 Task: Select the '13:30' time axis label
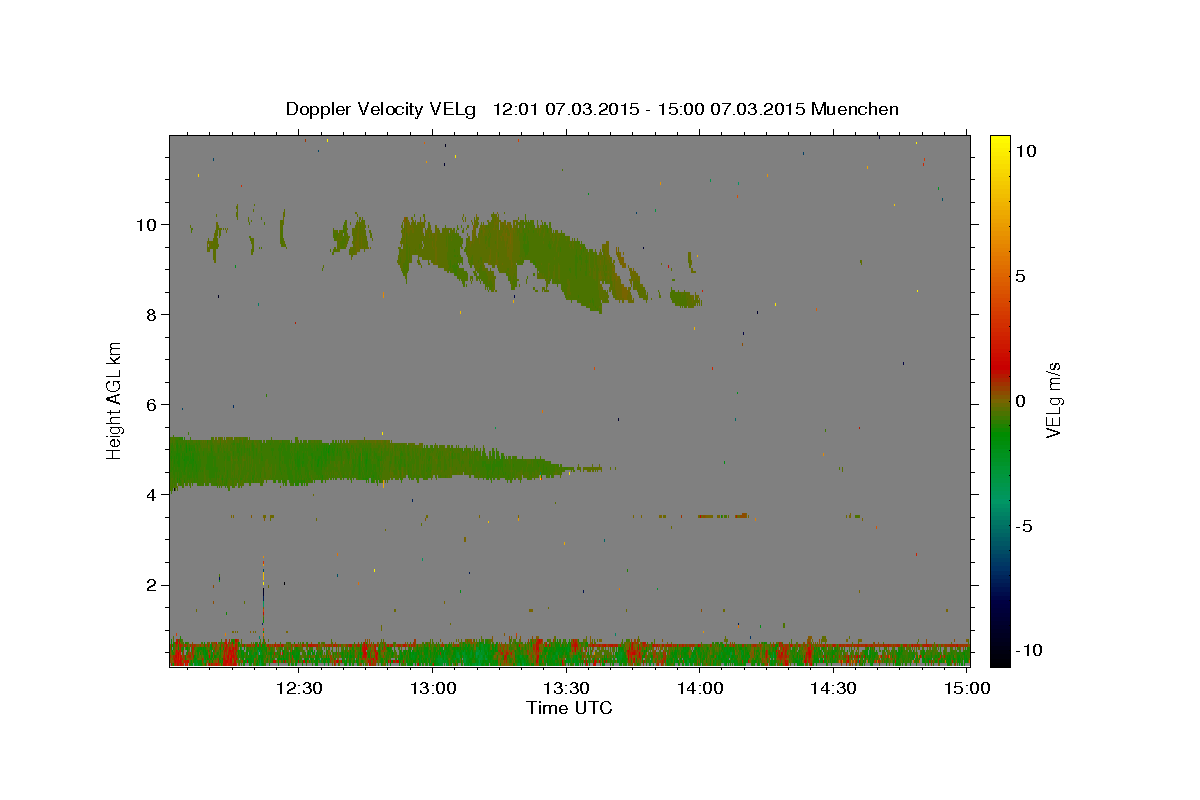coord(566,688)
